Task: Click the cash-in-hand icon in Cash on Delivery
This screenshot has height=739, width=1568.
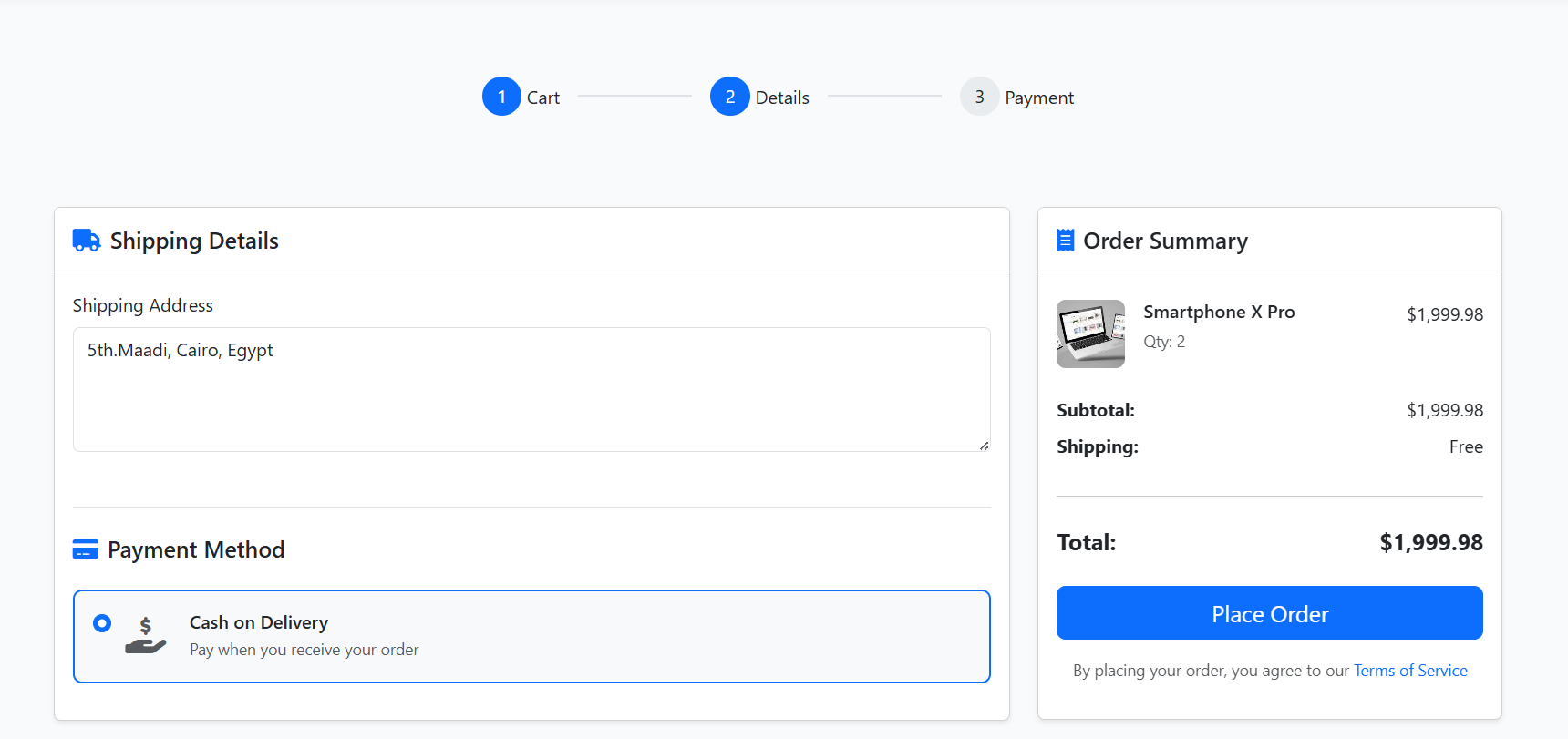Action: point(144,635)
